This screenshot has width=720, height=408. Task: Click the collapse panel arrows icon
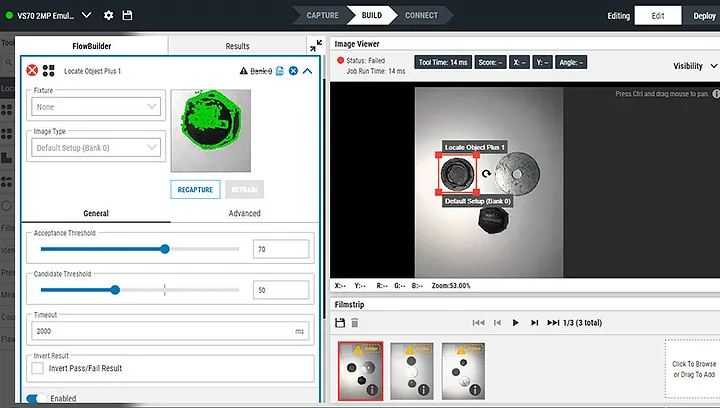pos(316,45)
